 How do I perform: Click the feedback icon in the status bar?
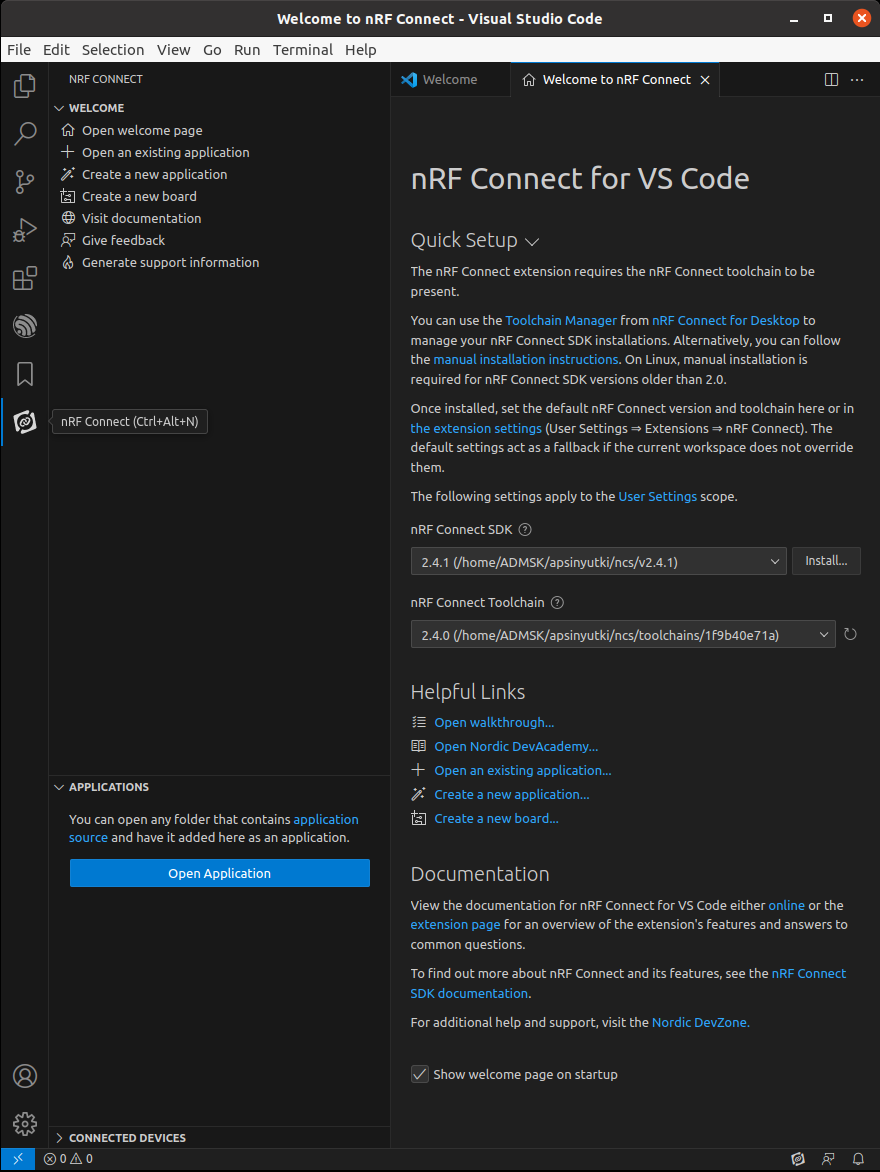(x=828, y=1159)
